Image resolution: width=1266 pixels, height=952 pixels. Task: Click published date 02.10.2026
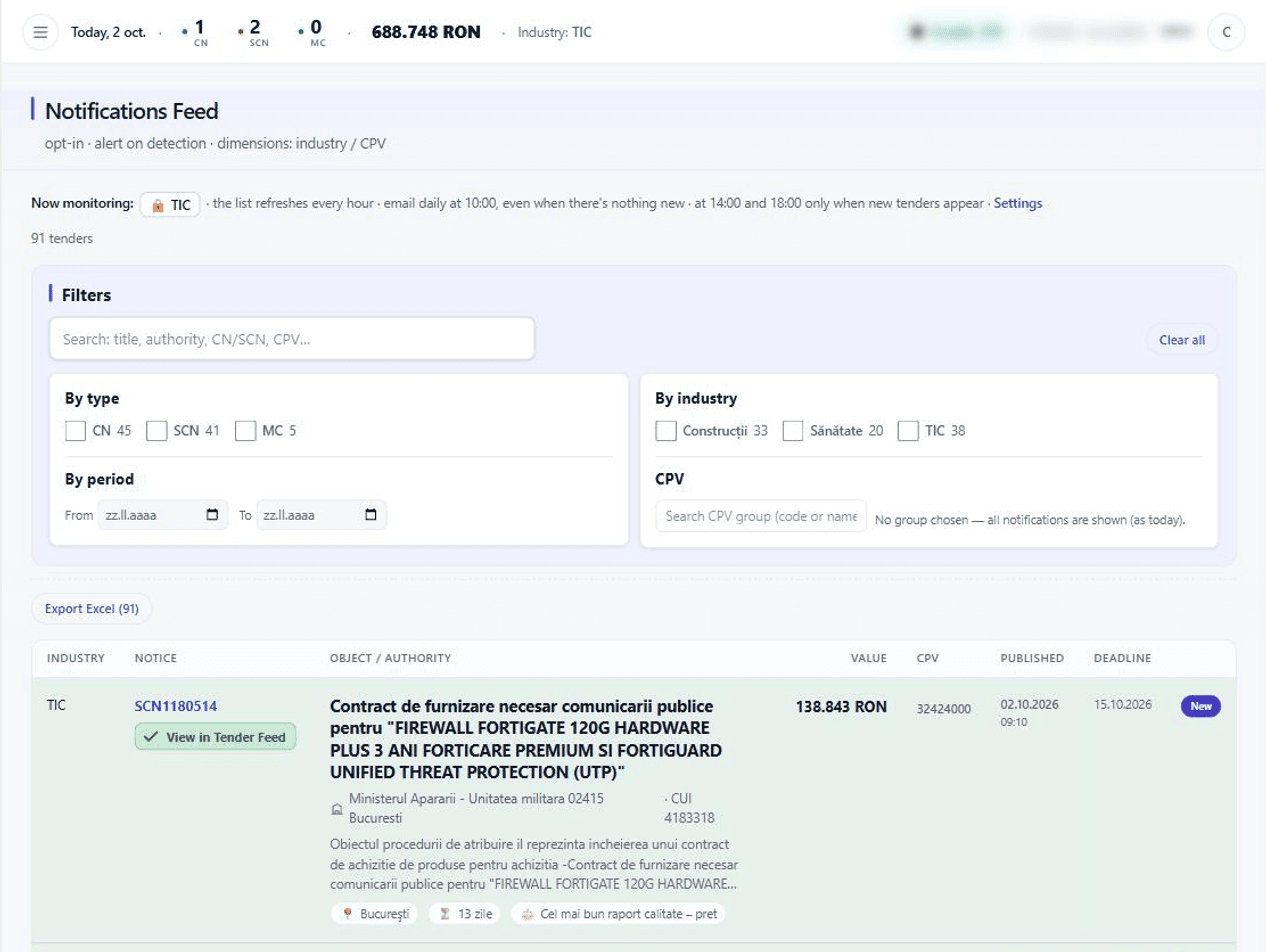coord(1030,704)
